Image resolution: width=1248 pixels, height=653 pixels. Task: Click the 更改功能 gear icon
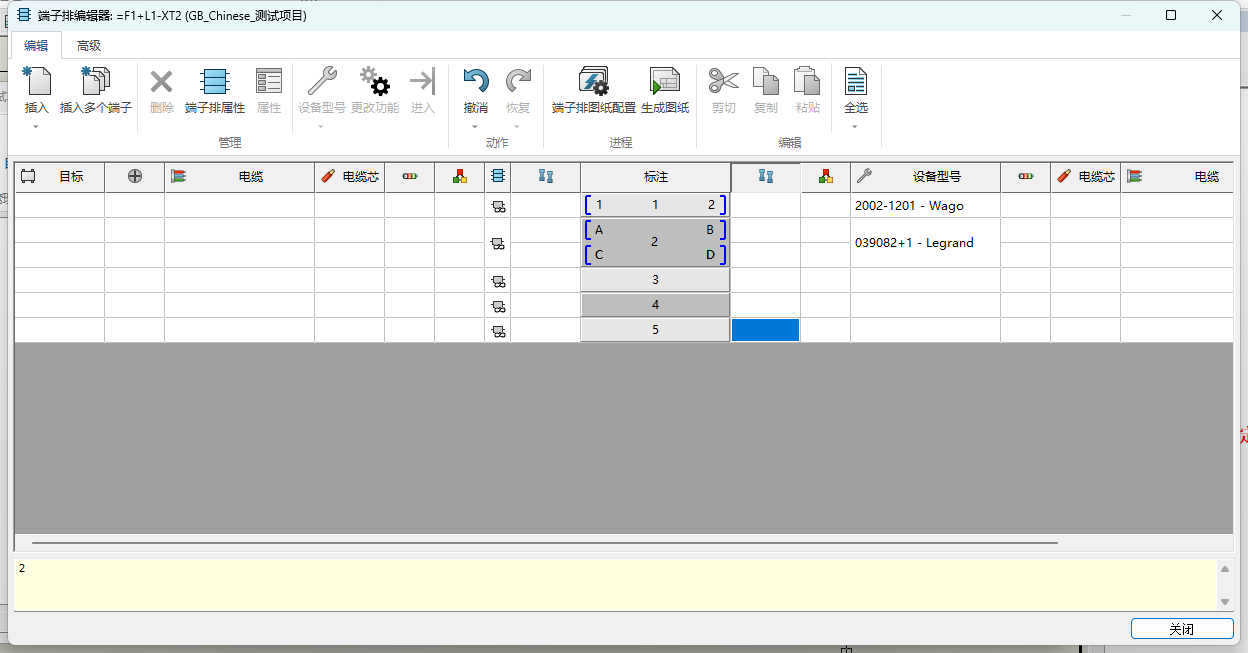pos(374,82)
